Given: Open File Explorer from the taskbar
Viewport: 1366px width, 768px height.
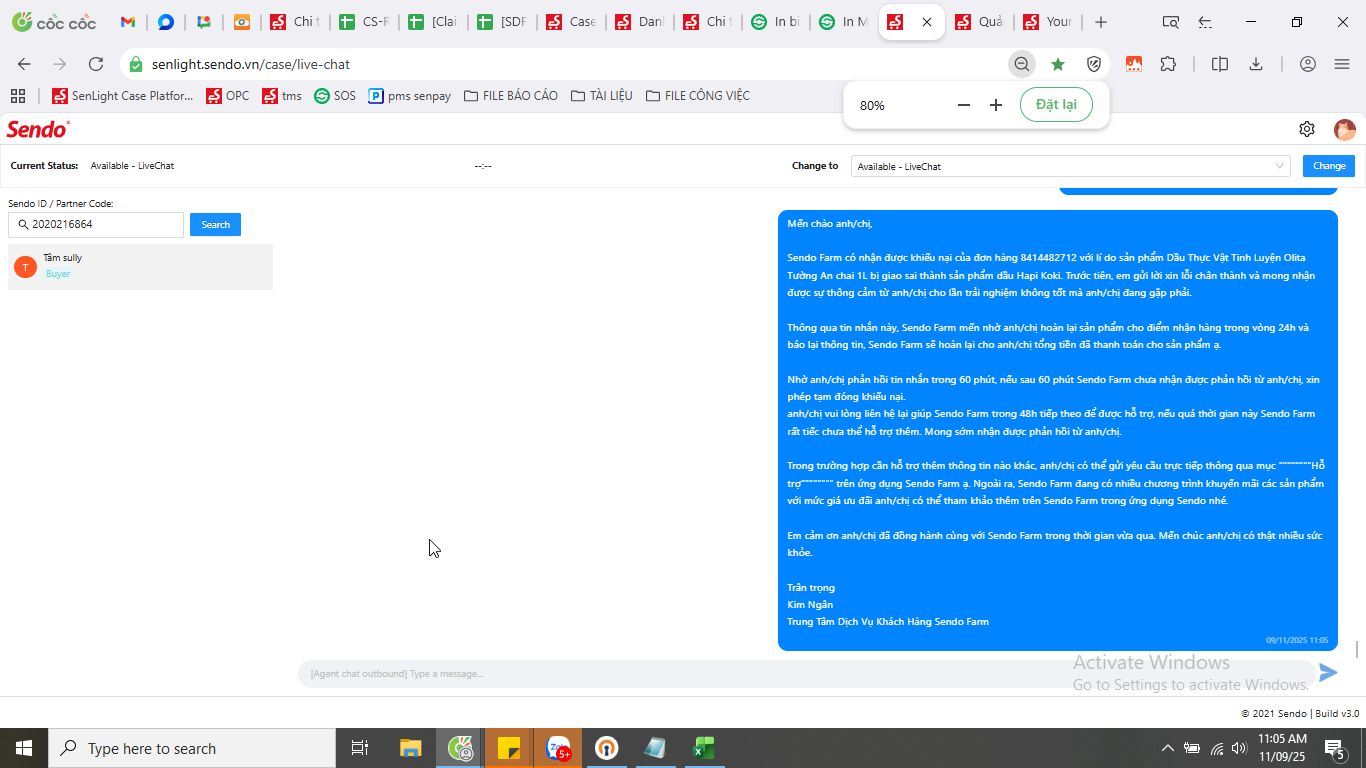Looking at the screenshot, I should 411,748.
